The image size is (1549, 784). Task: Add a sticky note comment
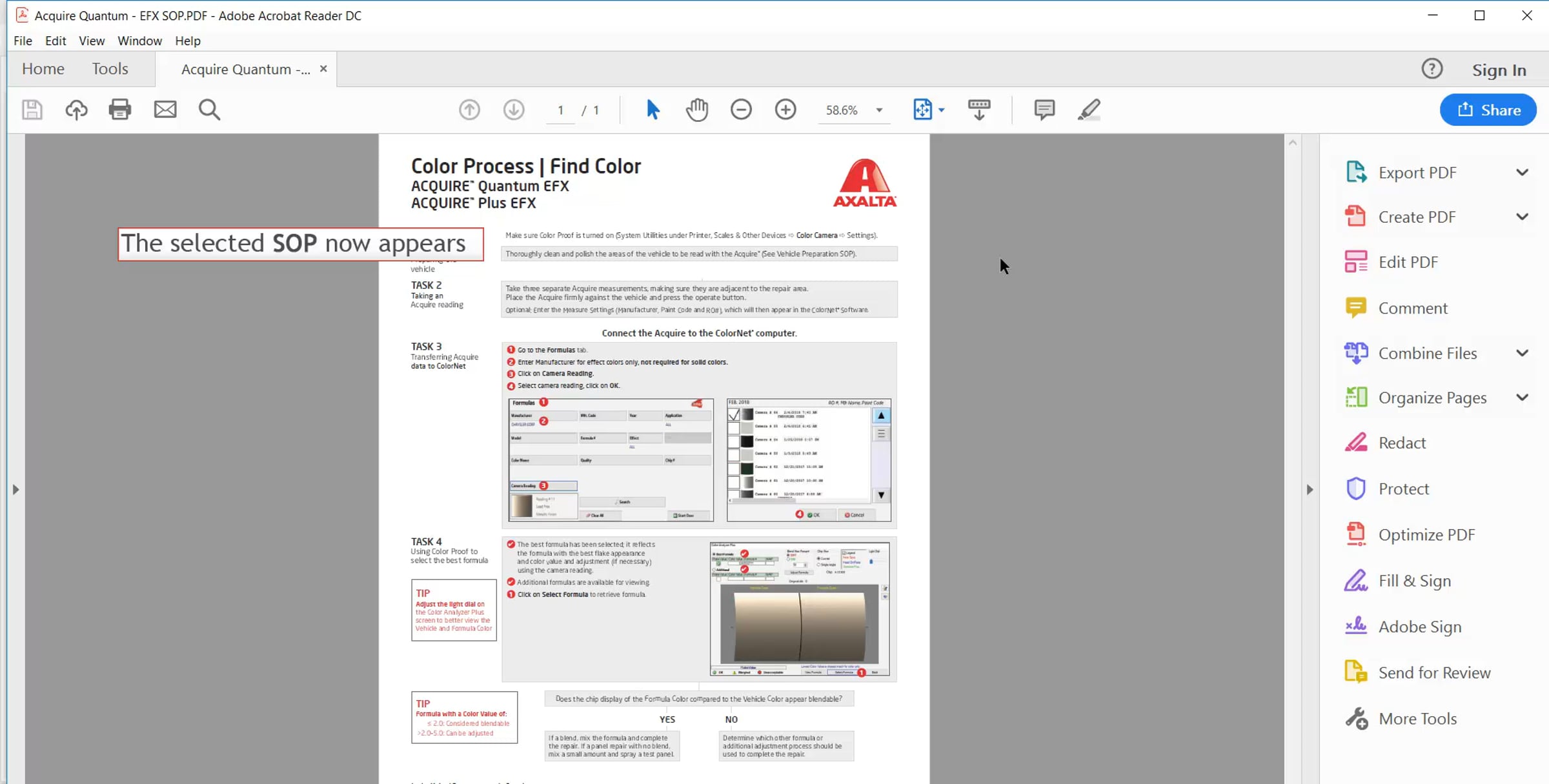point(1044,110)
